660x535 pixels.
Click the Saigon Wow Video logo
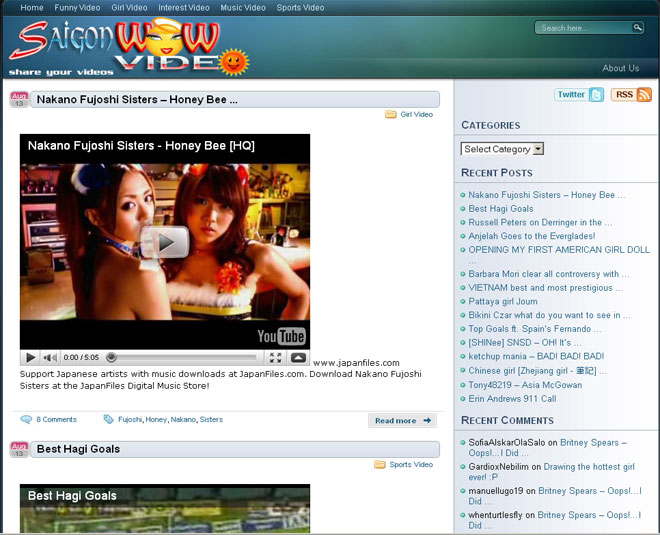click(x=128, y=48)
